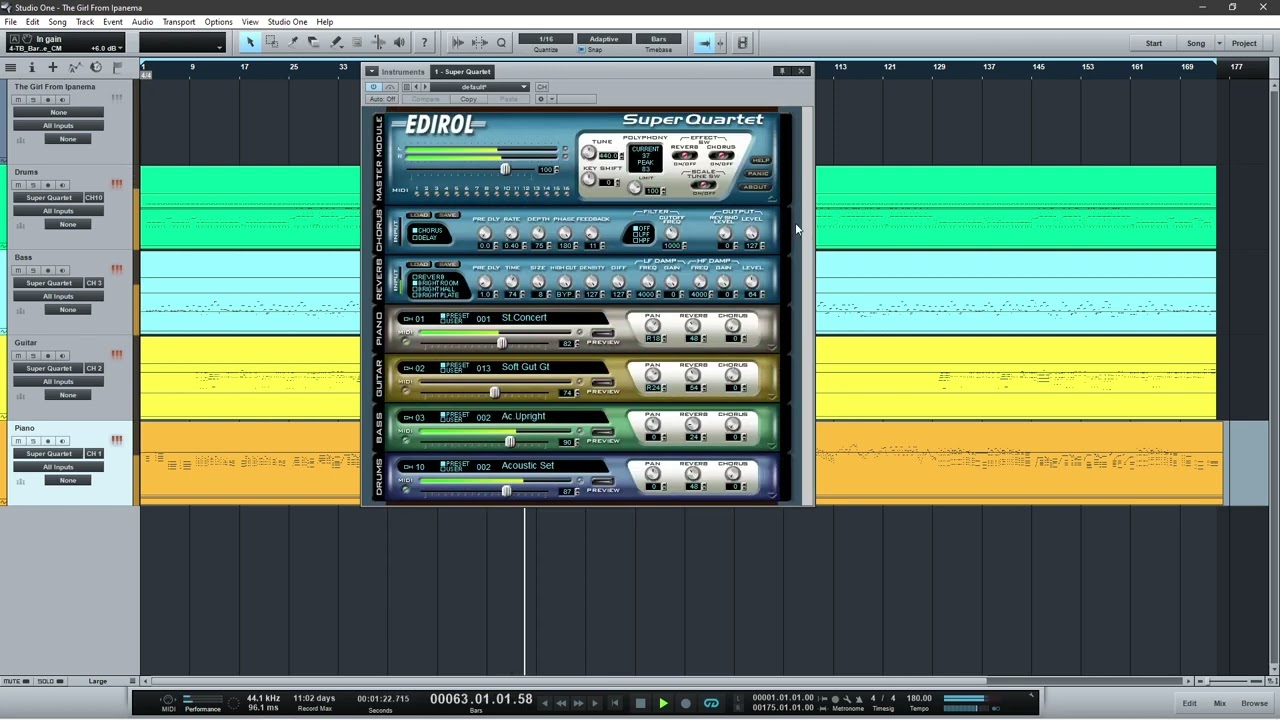Image resolution: width=1280 pixels, height=720 pixels.
Task: Select the Mute tool
Action: (357, 43)
